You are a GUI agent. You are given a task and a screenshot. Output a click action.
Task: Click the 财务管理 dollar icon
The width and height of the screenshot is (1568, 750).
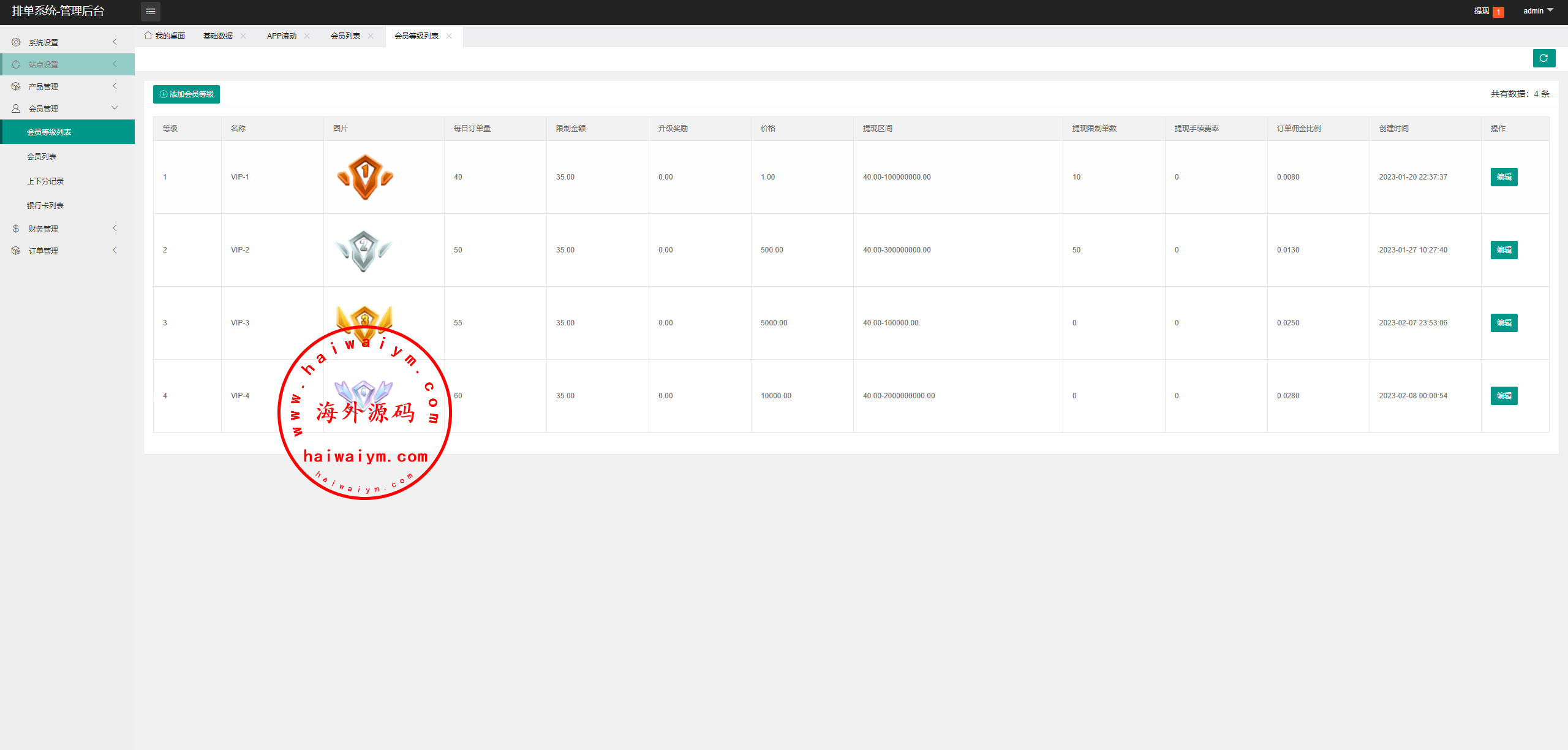pos(16,229)
